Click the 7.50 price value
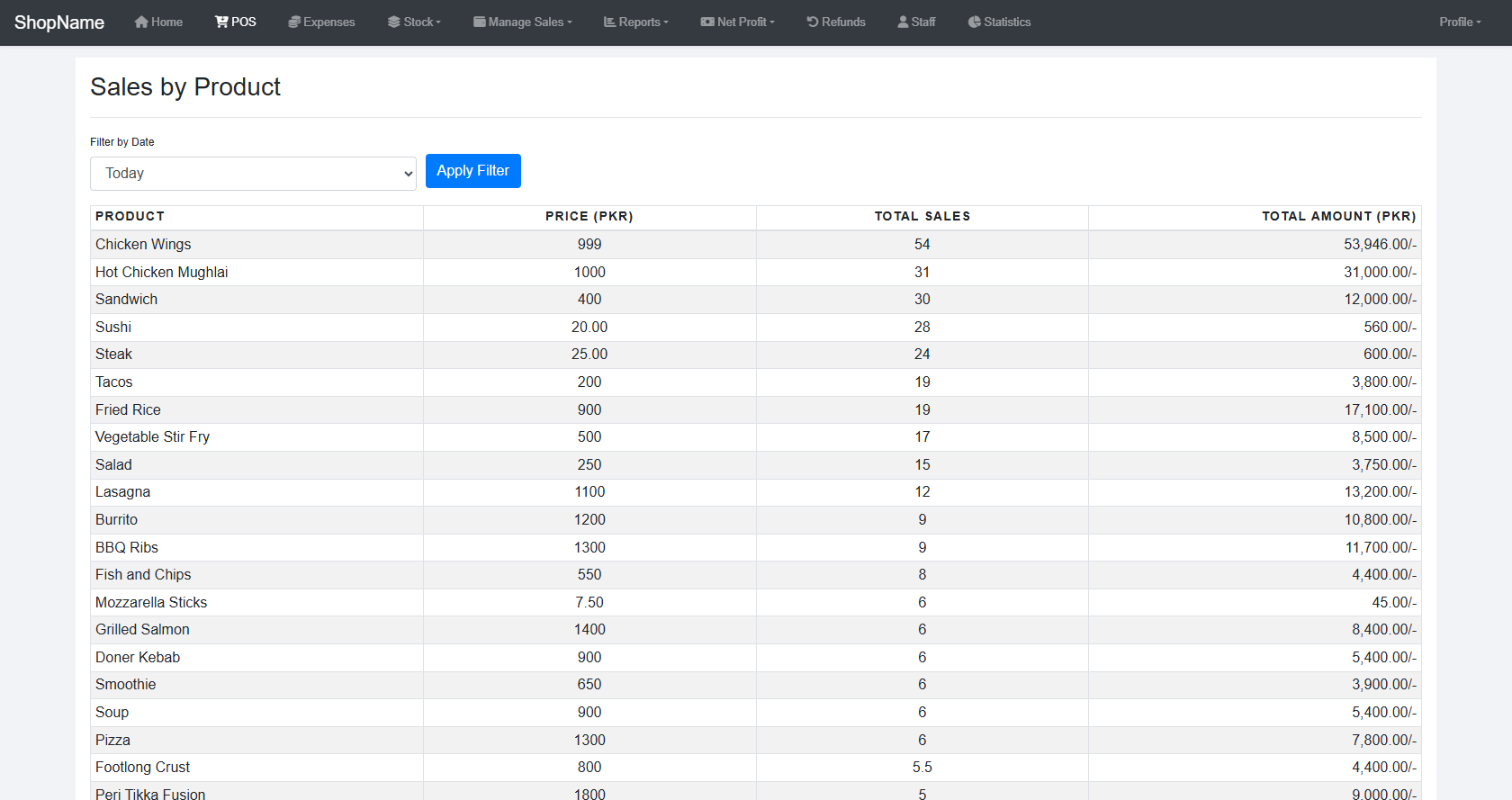Screen dimensions: 1512x800 [x=589, y=602]
